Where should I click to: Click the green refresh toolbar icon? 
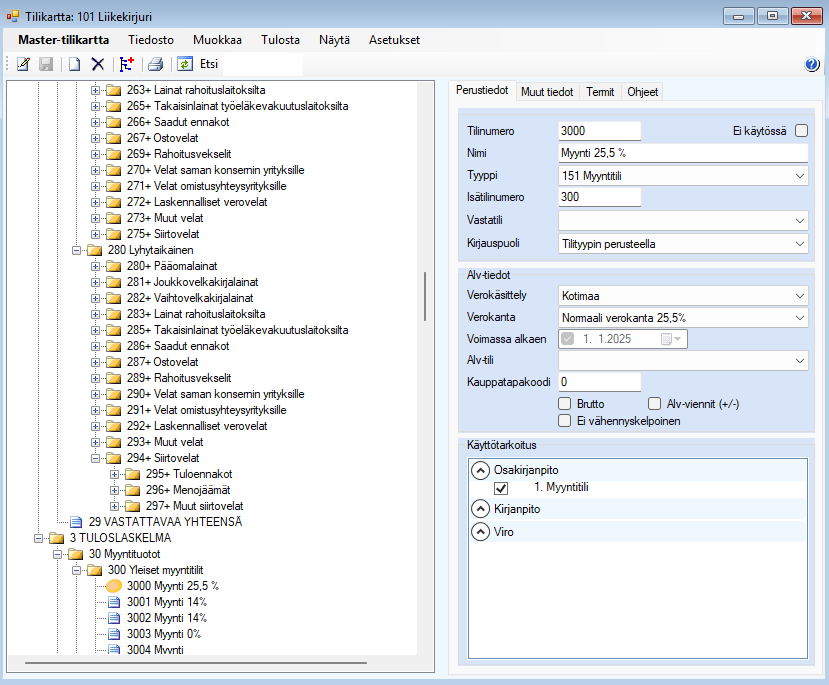coord(184,64)
